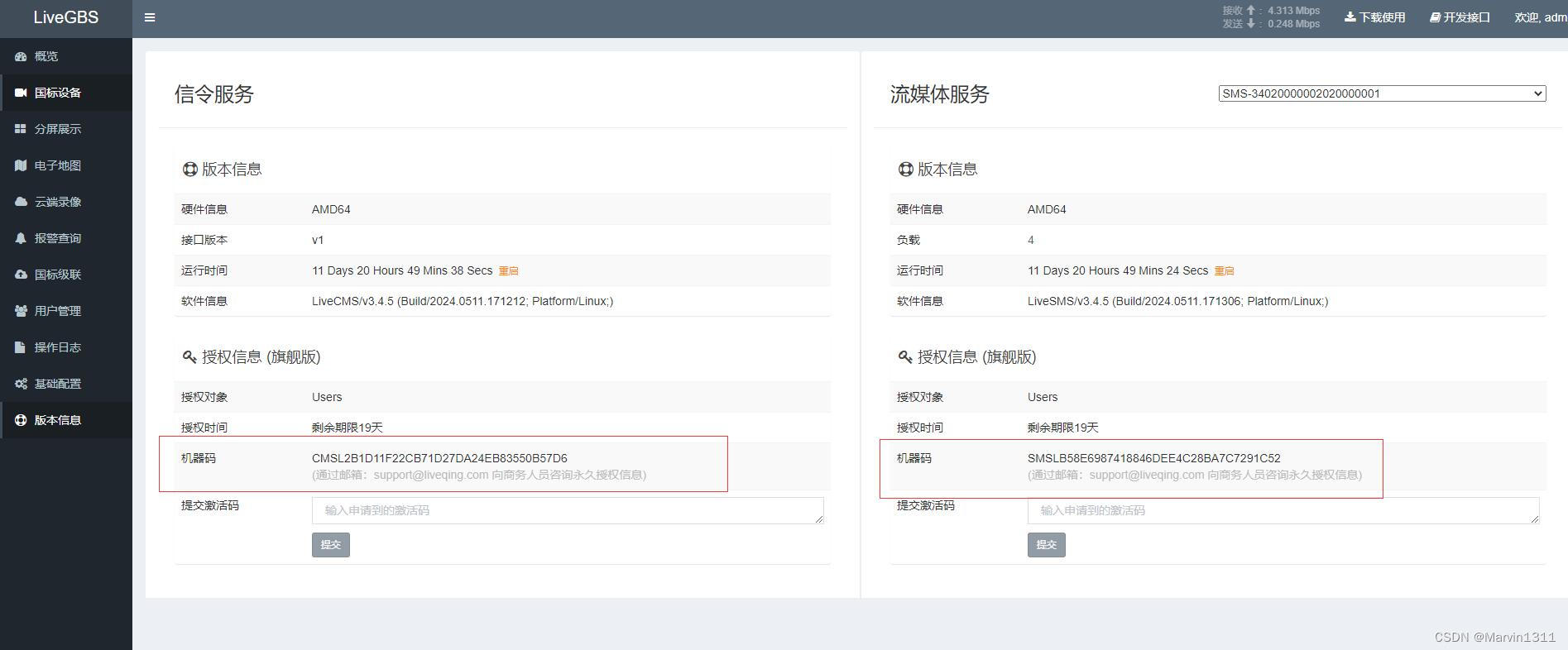The image size is (1568, 650).
Task: Open the 国标设备 menu item
Action: pyautogui.click(x=66, y=93)
